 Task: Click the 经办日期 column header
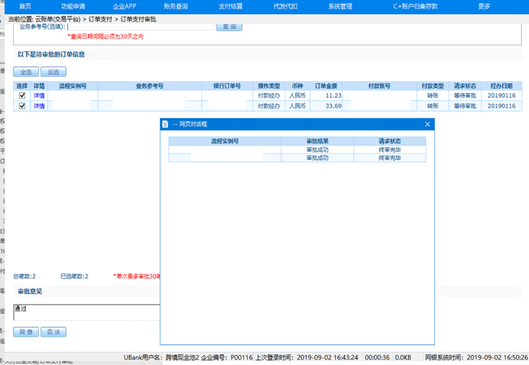[502, 86]
